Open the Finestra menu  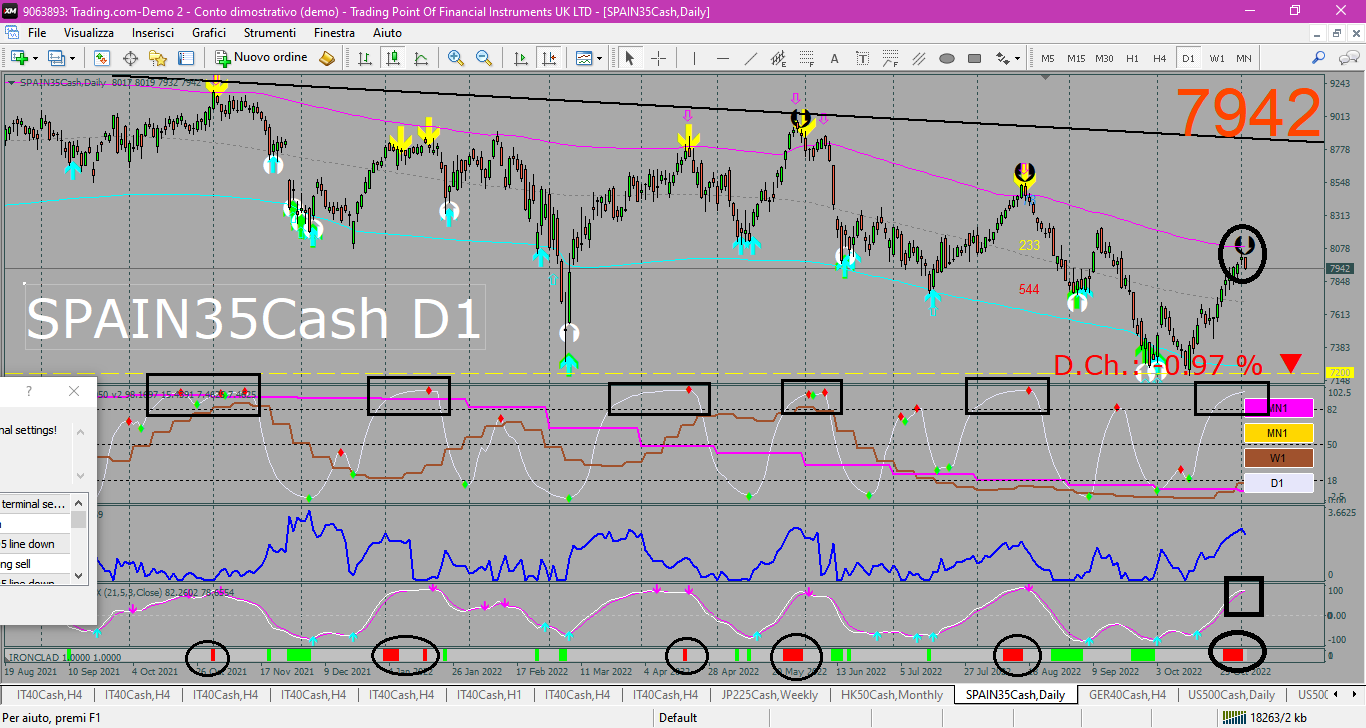tap(334, 33)
